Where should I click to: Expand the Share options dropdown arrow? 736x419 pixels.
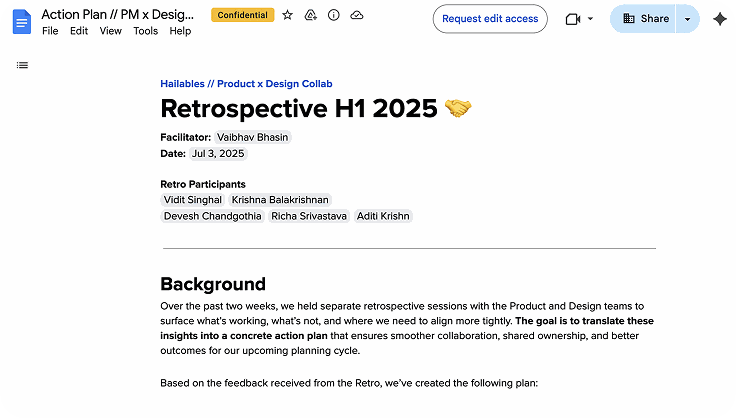coord(687,19)
